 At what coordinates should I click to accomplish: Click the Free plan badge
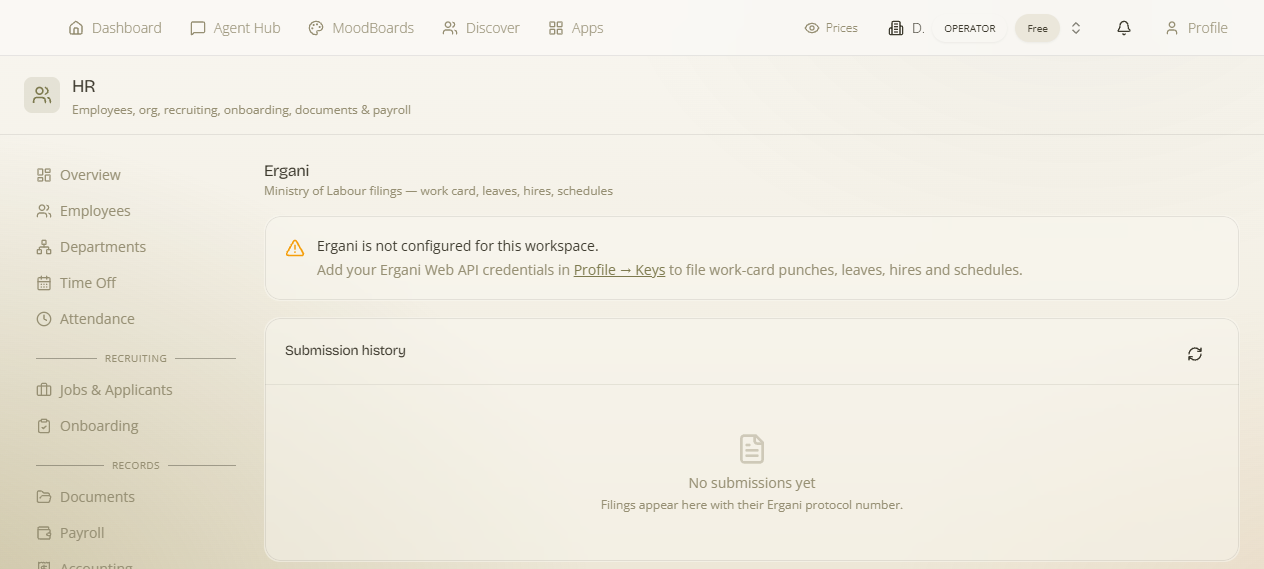pos(1037,28)
